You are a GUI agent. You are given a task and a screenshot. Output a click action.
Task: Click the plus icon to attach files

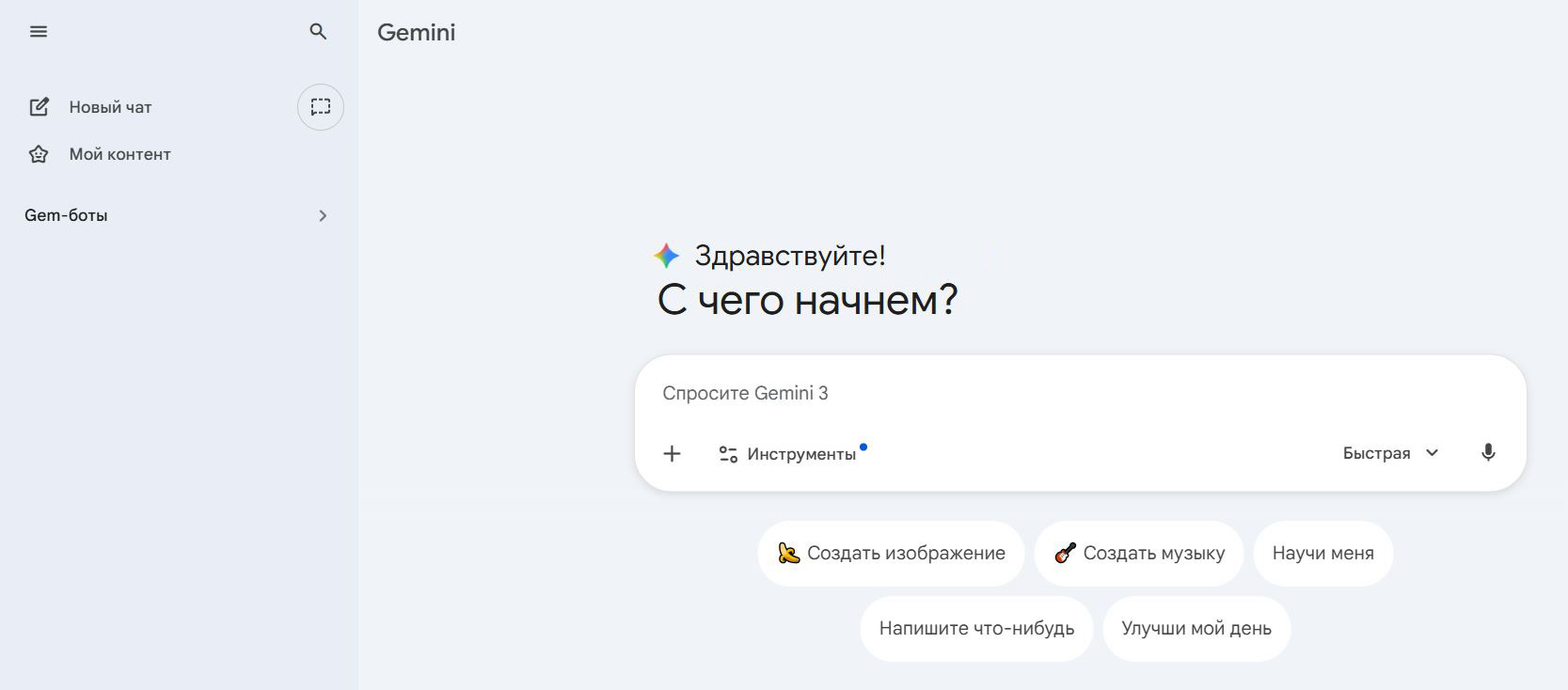click(672, 453)
